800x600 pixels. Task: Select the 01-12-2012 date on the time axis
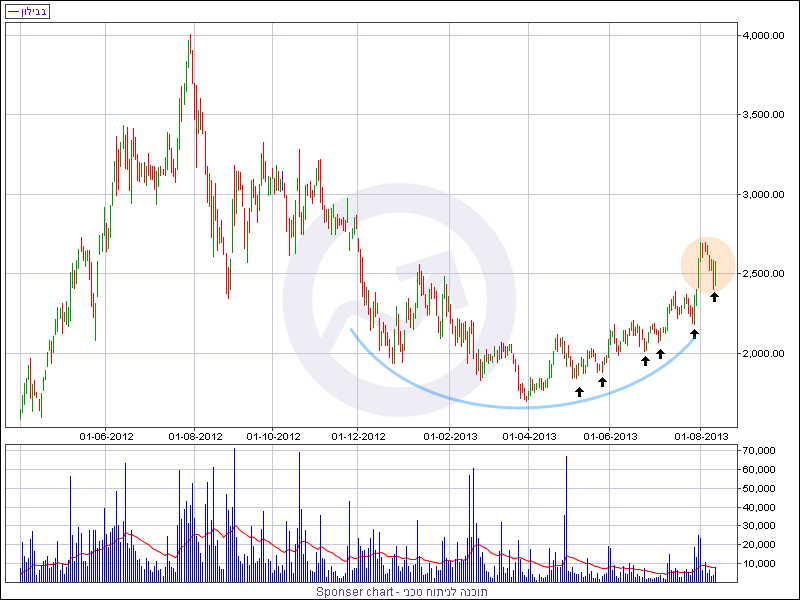[358, 436]
